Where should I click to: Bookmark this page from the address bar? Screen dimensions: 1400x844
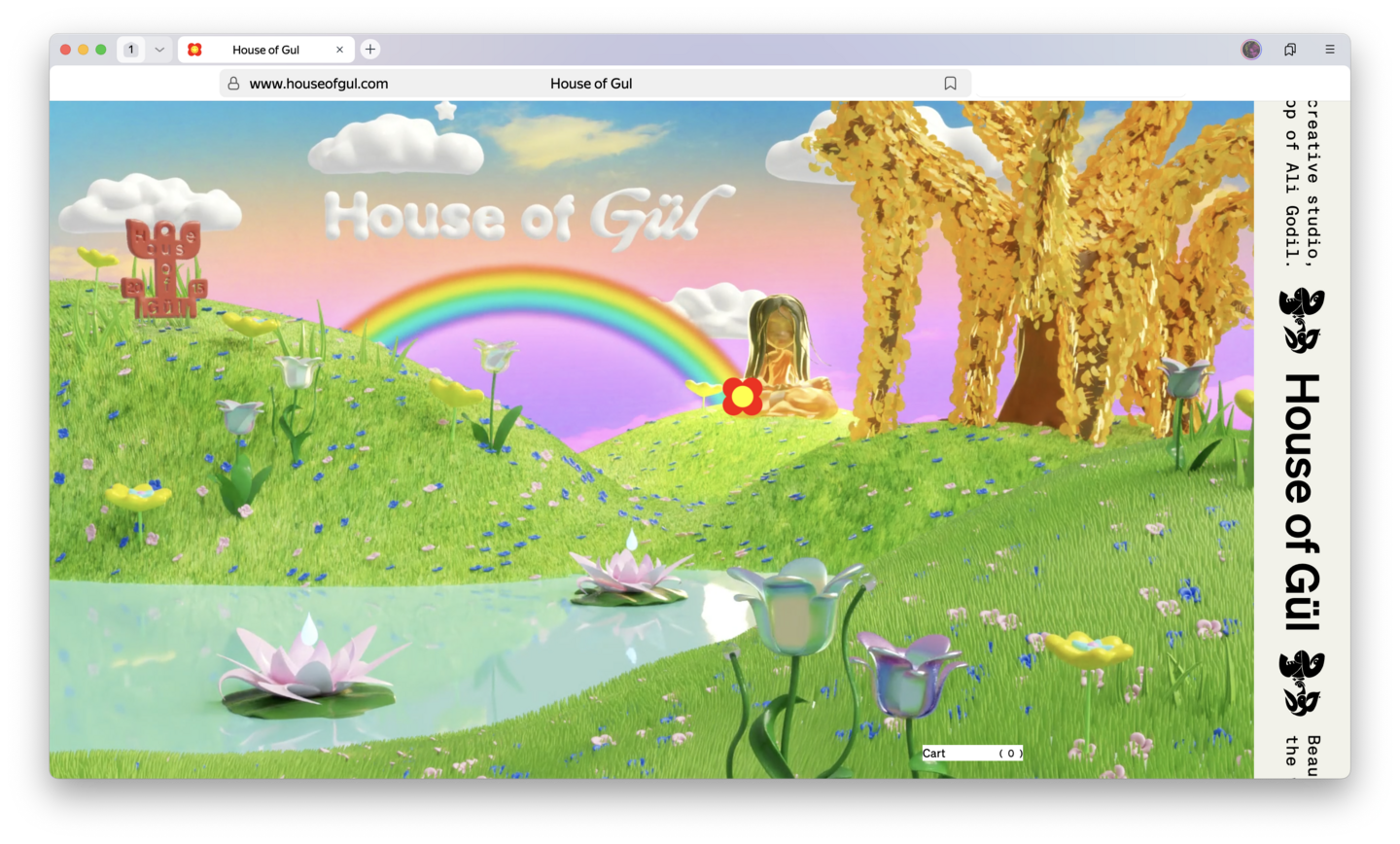951,84
